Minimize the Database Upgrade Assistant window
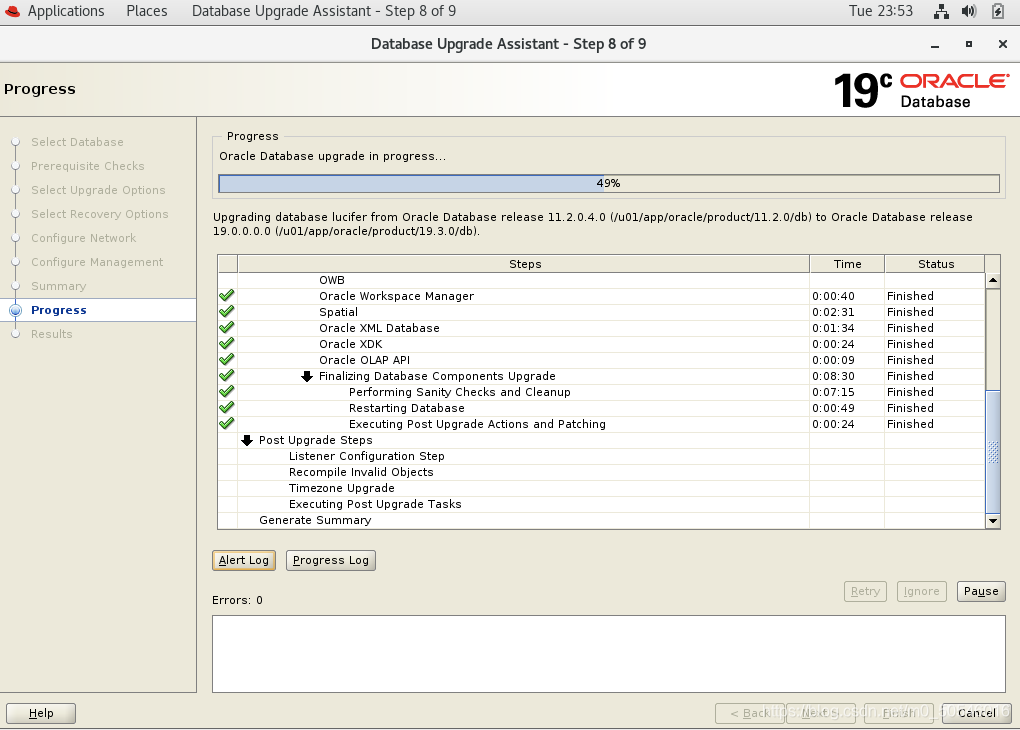The width and height of the screenshot is (1020, 730). 935,44
